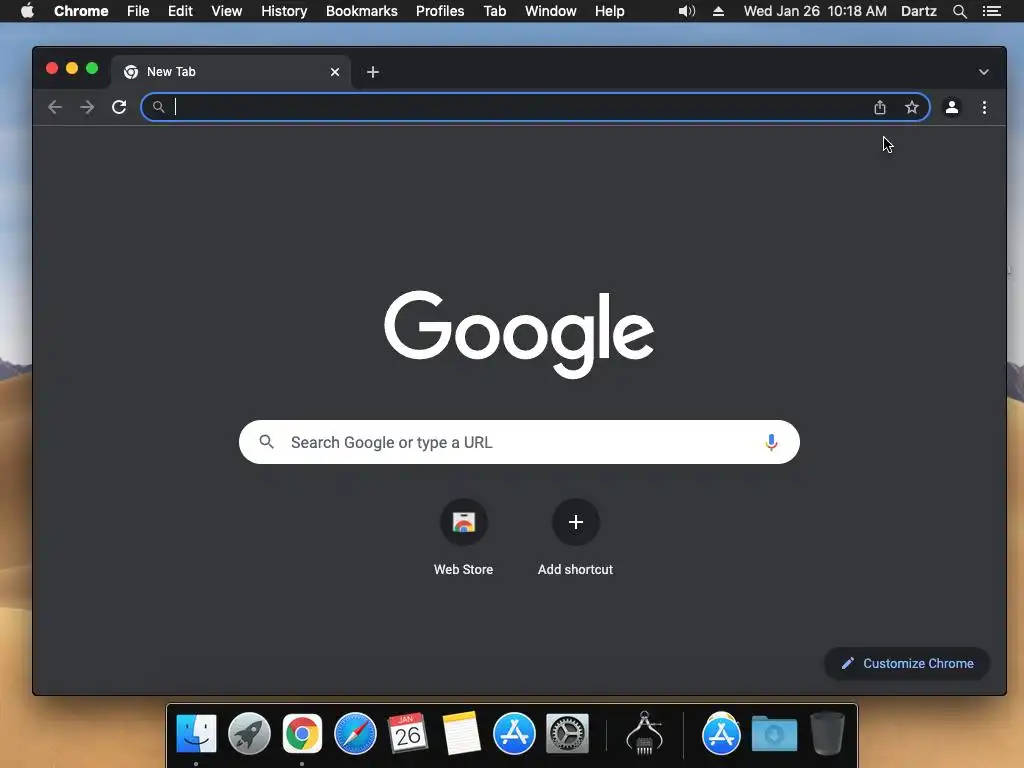The width and height of the screenshot is (1024, 768).
Task: Open System Preferences from the Dock
Action: pyautogui.click(x=567, y=733)
